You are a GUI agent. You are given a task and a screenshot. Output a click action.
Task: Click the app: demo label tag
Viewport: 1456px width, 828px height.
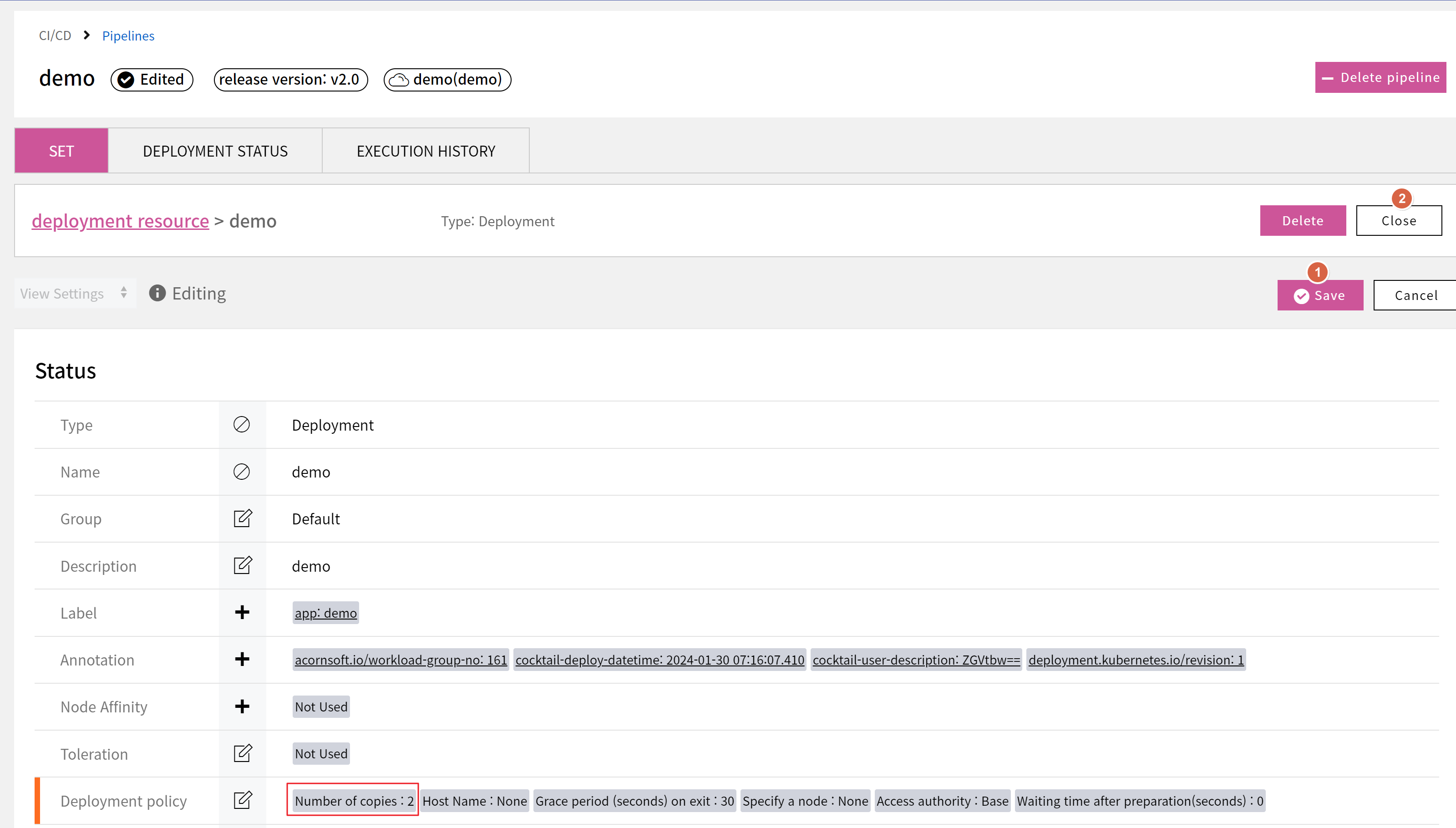[x=326, y=613]
